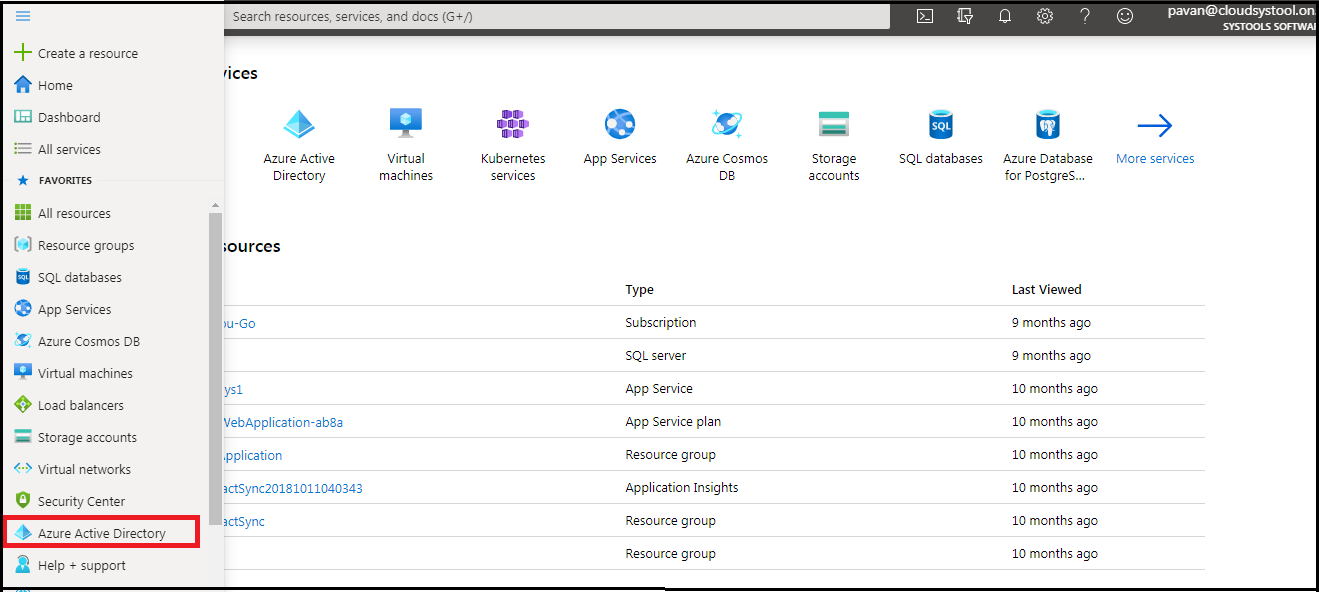Open Storage accounts tile in services row
The image size is (1319, 592).
point(834,146)
